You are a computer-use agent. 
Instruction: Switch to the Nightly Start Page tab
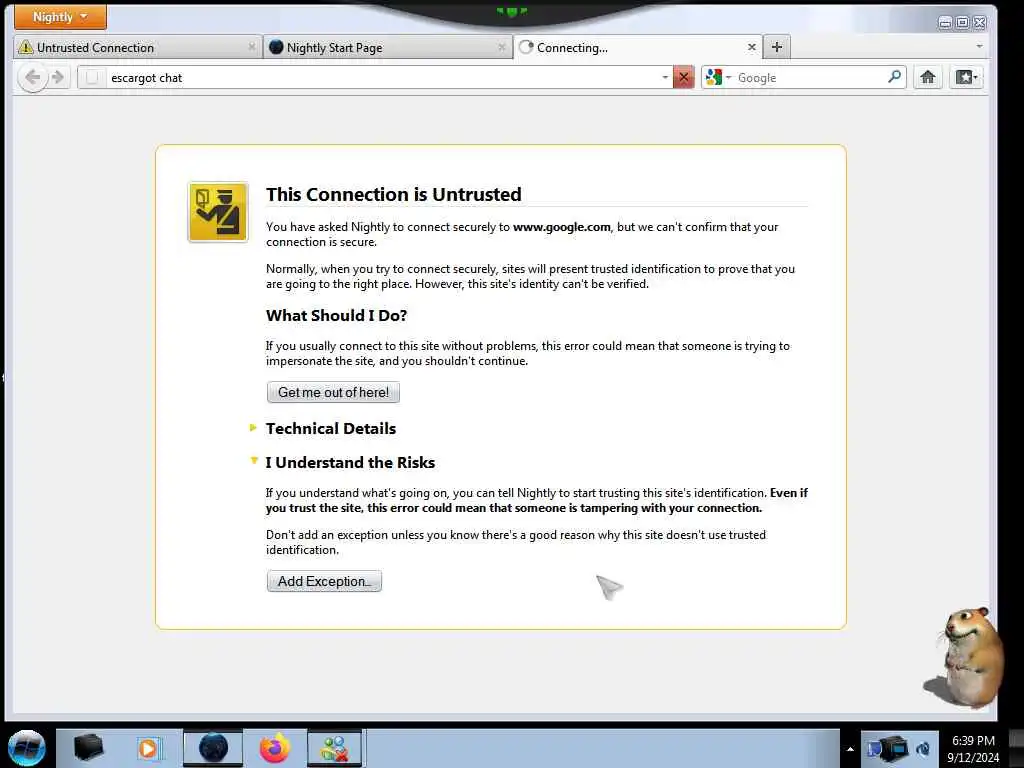tap(388, 48)
